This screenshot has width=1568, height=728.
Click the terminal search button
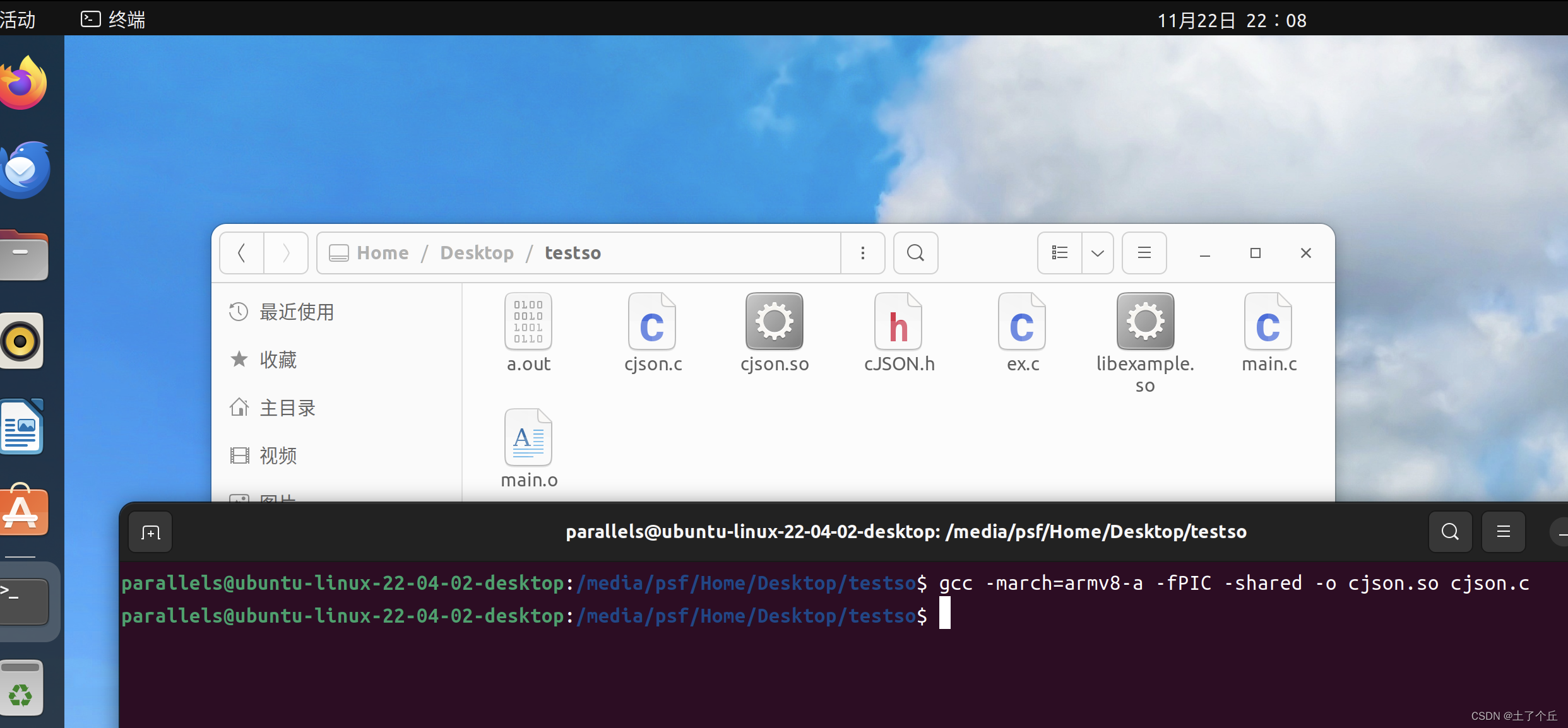(x=1451, y=532)
